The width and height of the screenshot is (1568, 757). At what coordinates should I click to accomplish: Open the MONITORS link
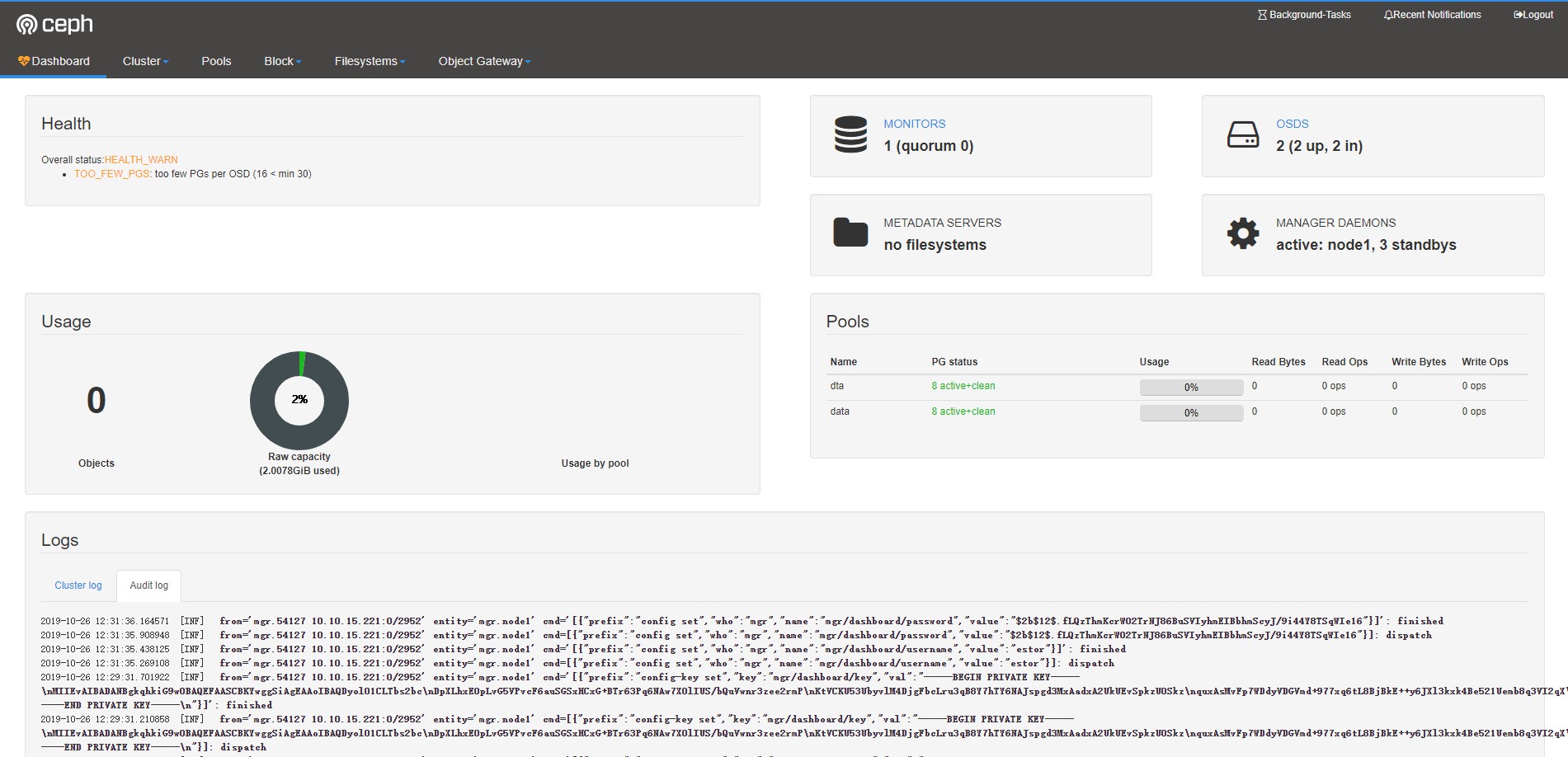(914, 124)
